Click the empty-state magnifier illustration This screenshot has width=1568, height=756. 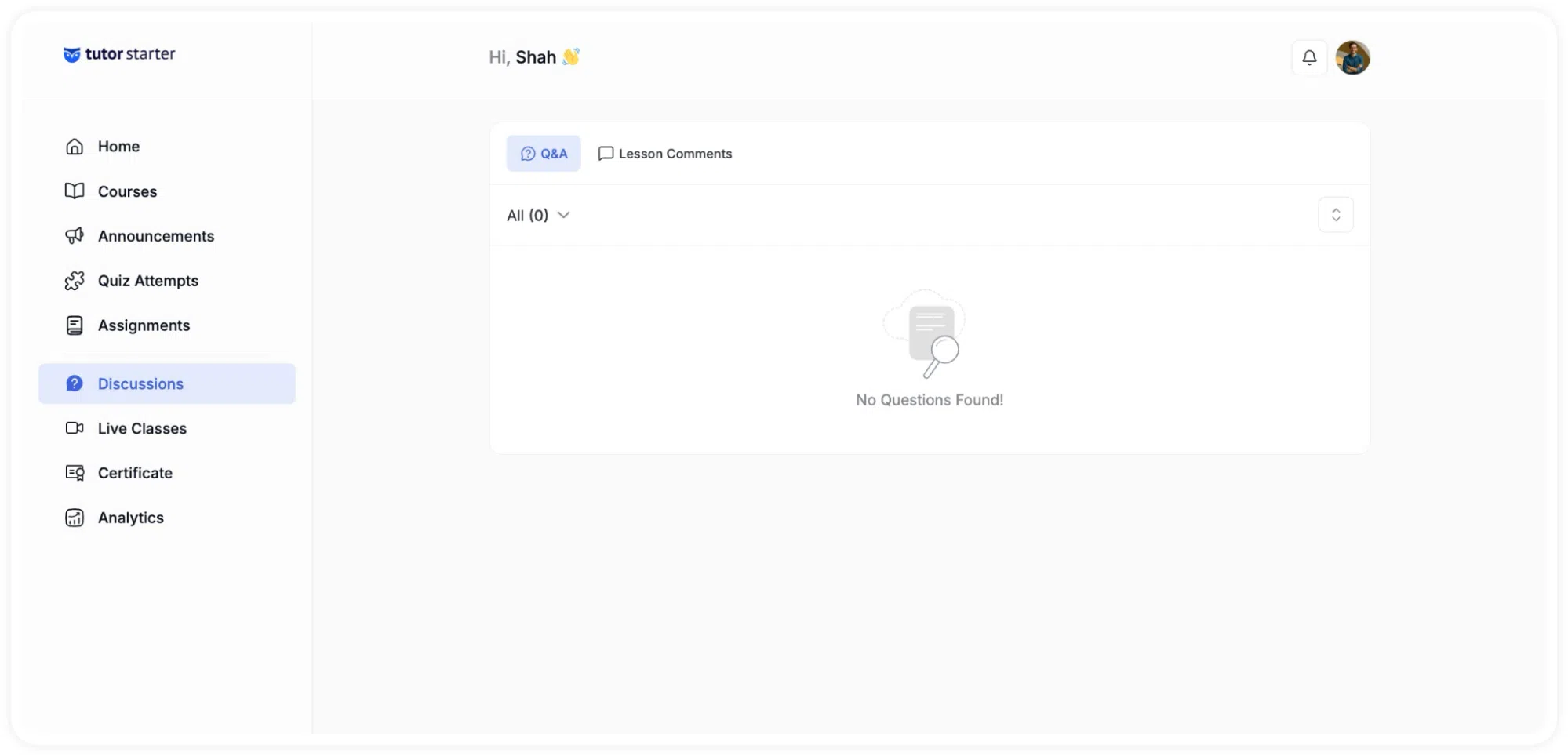coord(925,334)
